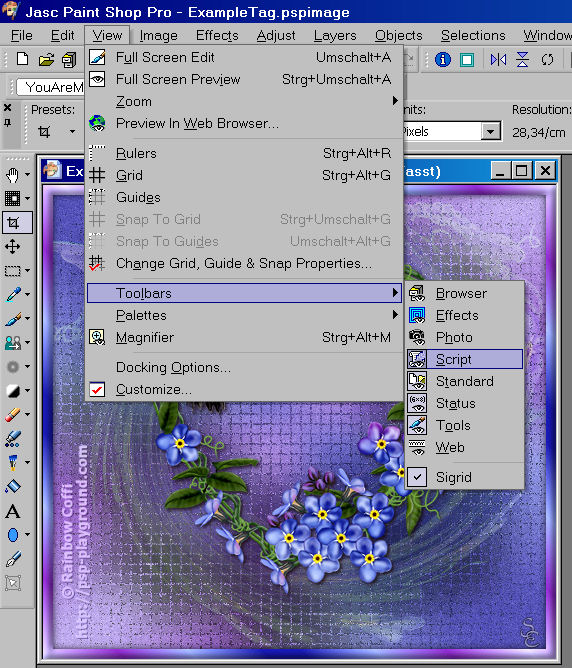572x668 pixels.
Task: Toggle Guides in the View menu
Action: click(244, 198)
